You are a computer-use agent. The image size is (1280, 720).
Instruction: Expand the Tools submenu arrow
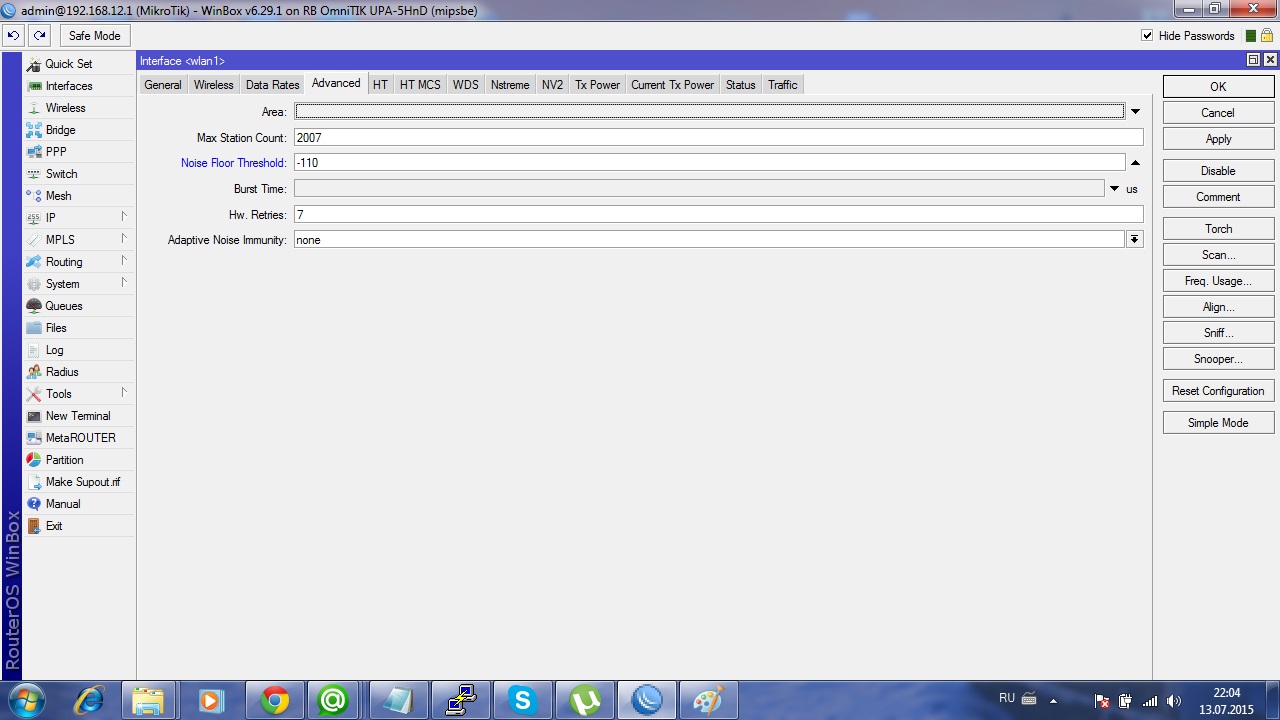click(x=124, y=393)
